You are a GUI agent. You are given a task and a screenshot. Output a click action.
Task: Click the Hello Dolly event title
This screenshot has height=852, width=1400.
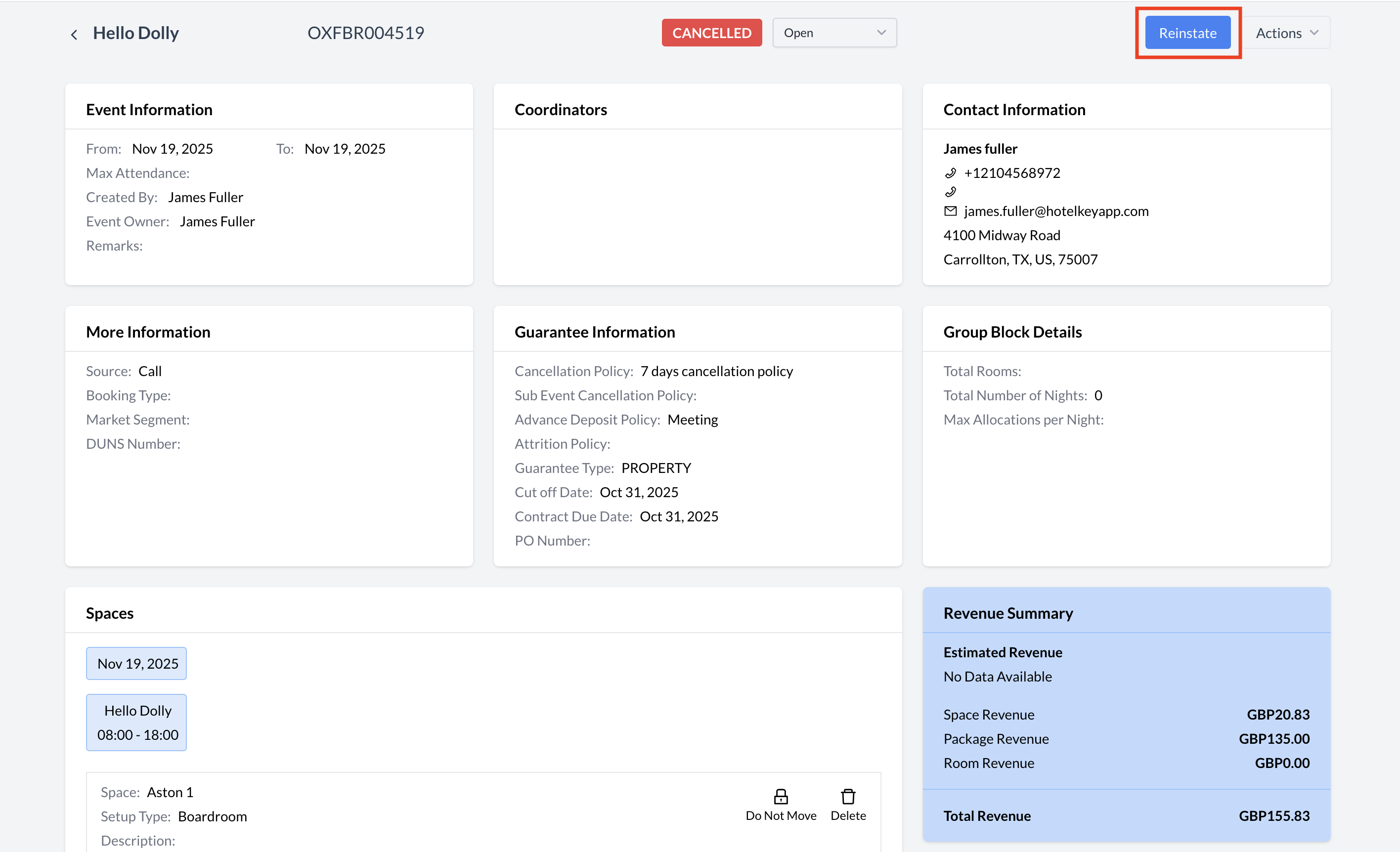pyautogui.click(x=136, y=33)
